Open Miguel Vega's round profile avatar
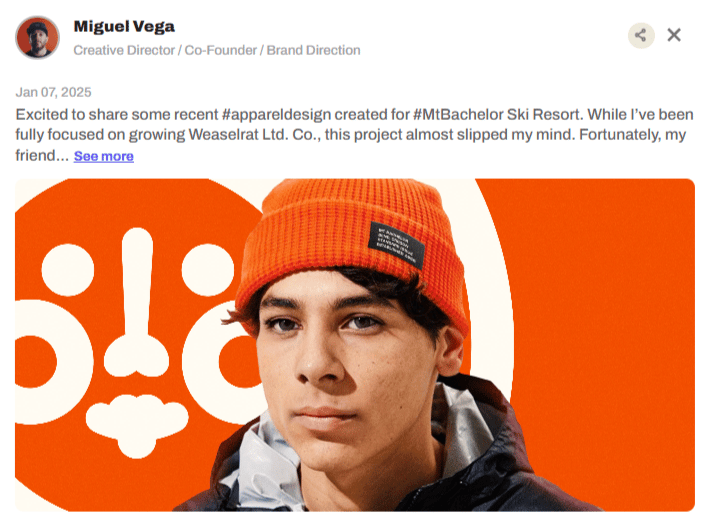Viewport: 707px width, 527px height. 37,38
